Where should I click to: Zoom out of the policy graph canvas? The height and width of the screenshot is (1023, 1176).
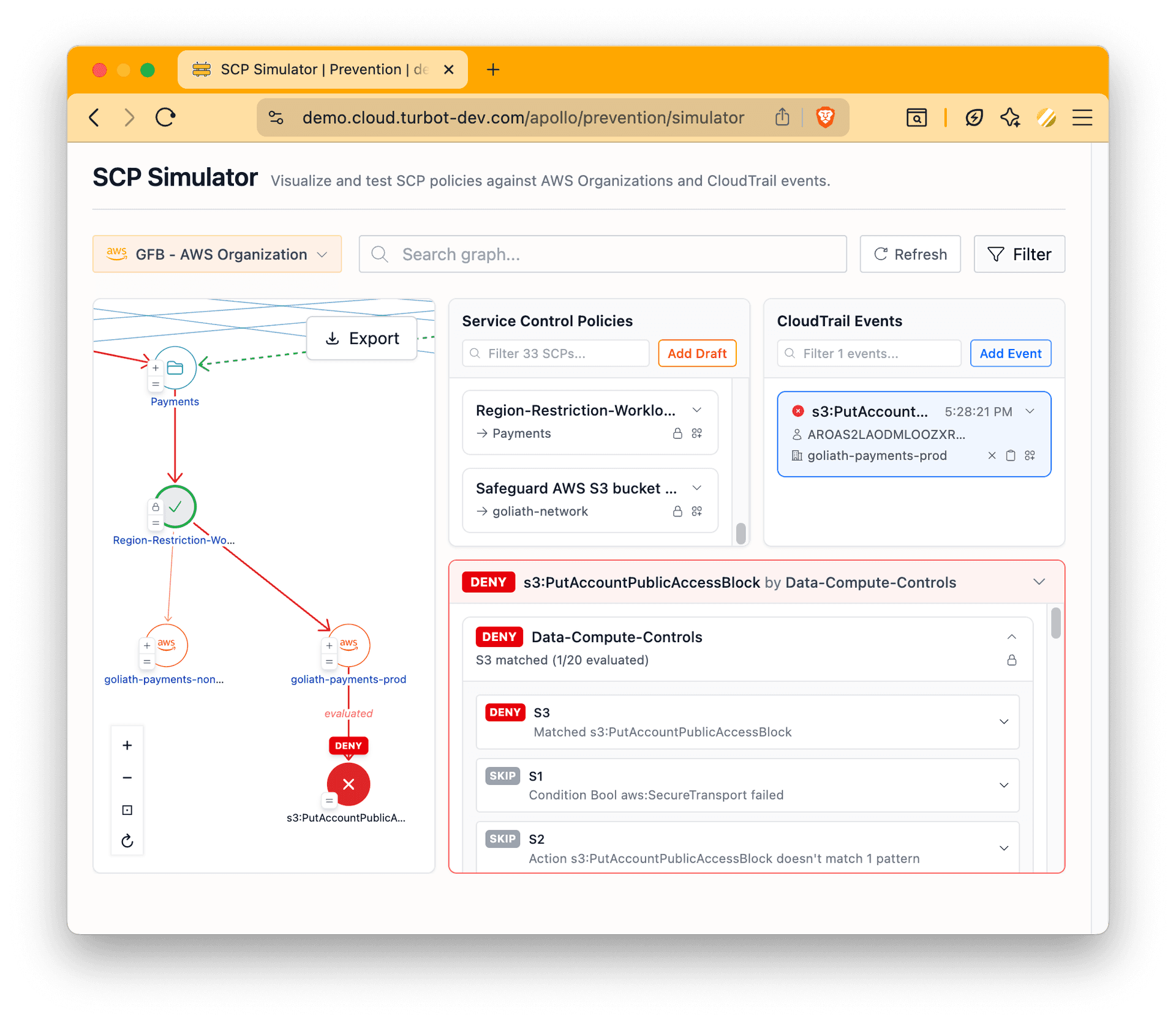[127, 778]
